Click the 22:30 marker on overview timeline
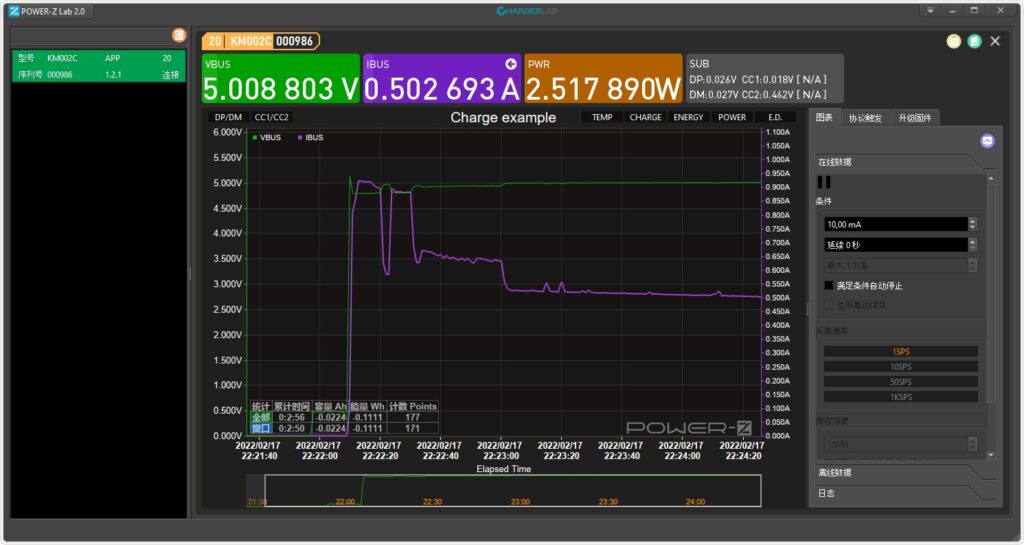 pyautogui.click(x=432, y=502)
